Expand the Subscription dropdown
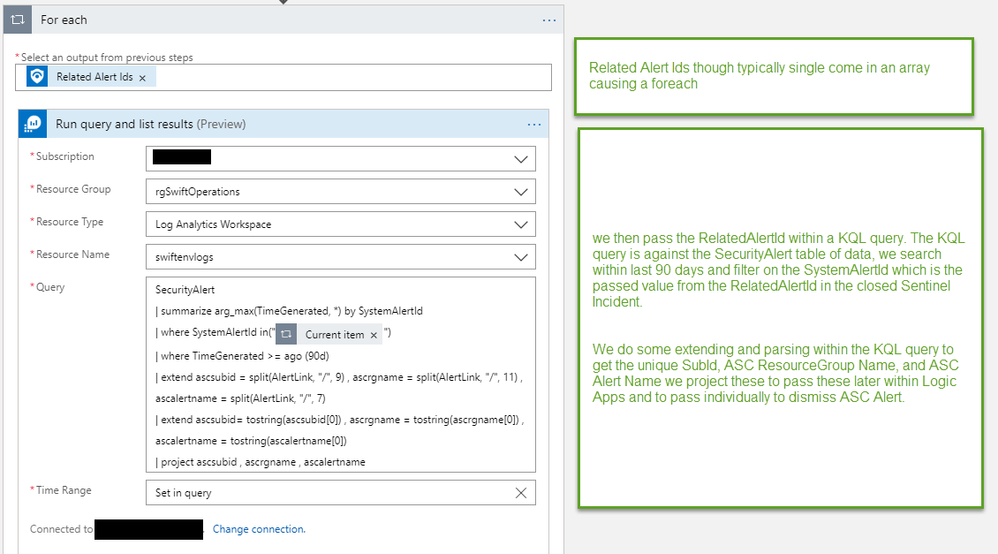The image size is (998, 554). pos(521,159)
